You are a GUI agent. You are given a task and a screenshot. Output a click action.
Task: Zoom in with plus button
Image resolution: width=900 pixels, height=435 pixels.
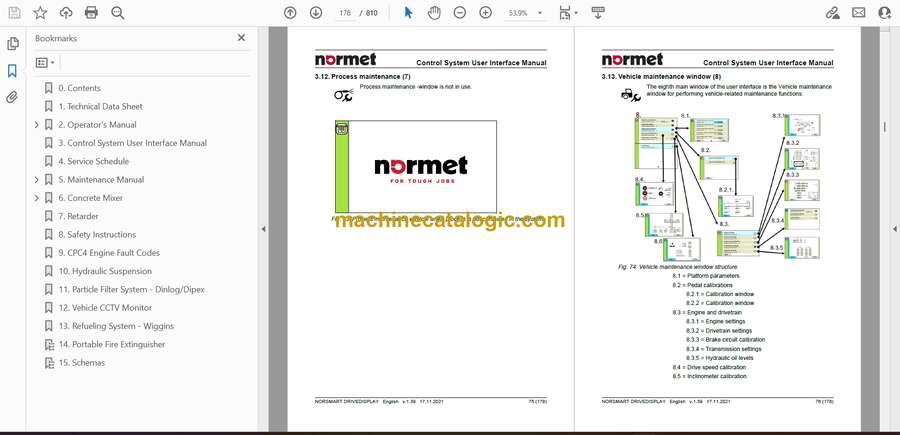click(x=486, y=13)
